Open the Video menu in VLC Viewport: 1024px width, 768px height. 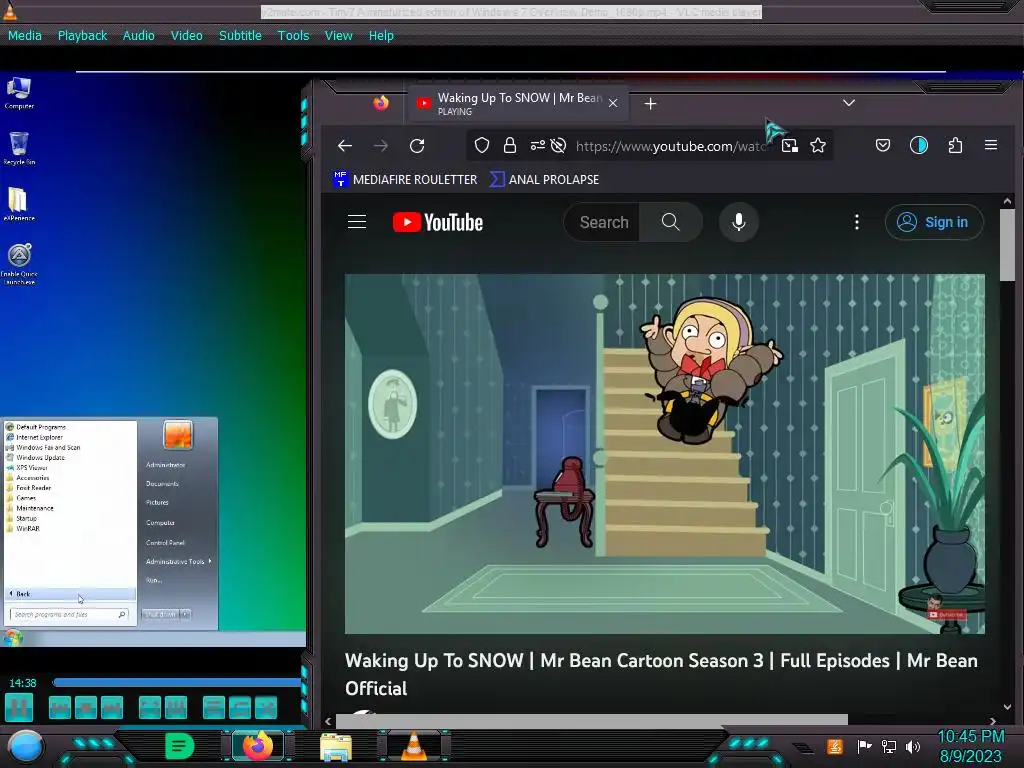pos(187,36)
